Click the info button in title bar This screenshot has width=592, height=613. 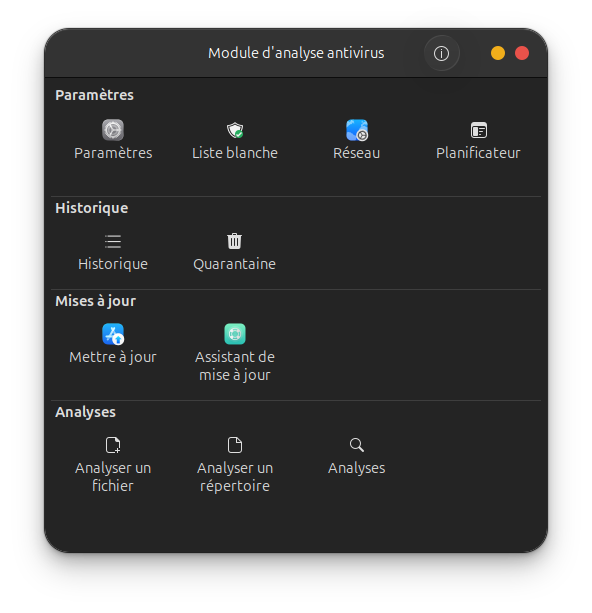pyautogui.click(x=441, y=53)
